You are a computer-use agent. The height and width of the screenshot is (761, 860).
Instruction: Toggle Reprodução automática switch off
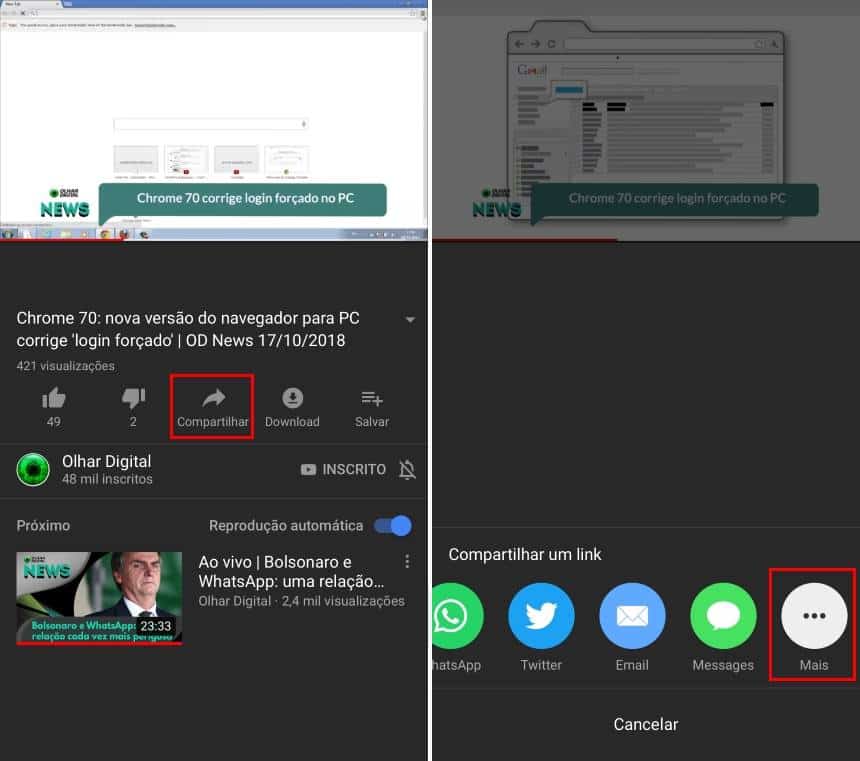pyautogui.click(x=393, y=526)
